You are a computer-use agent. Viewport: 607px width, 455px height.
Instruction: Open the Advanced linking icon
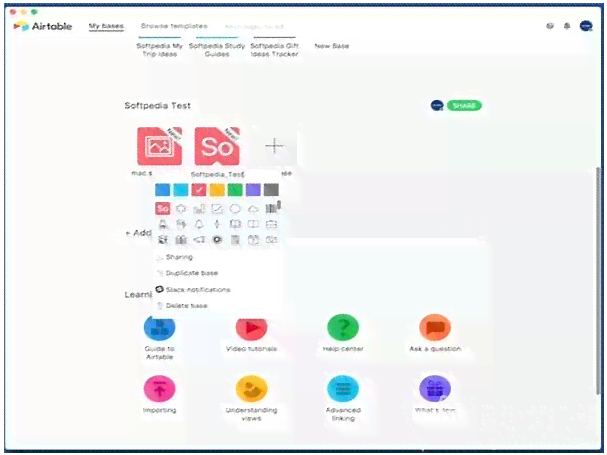click(x=343, y=389)
